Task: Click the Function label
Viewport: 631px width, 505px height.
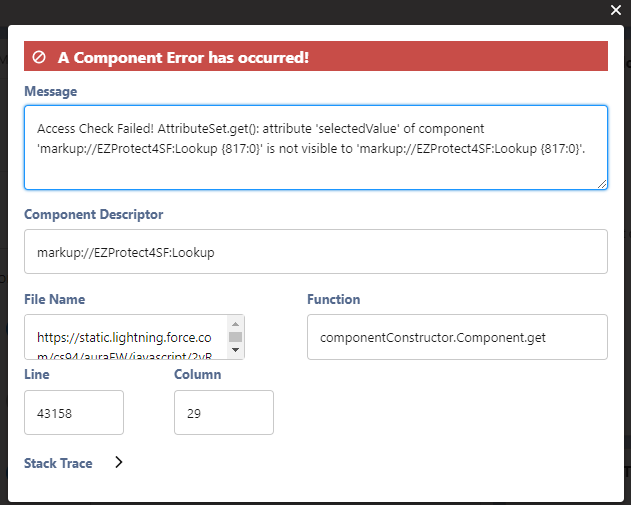Action: (334, 299)
